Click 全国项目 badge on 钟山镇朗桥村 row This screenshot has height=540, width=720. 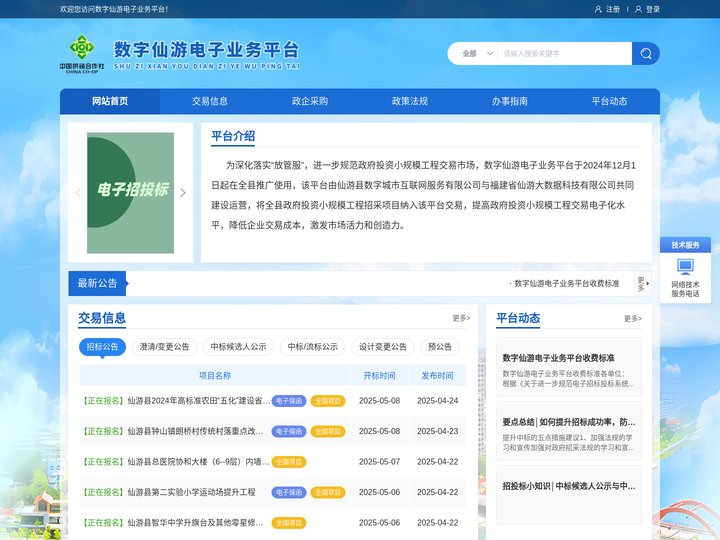328,431
